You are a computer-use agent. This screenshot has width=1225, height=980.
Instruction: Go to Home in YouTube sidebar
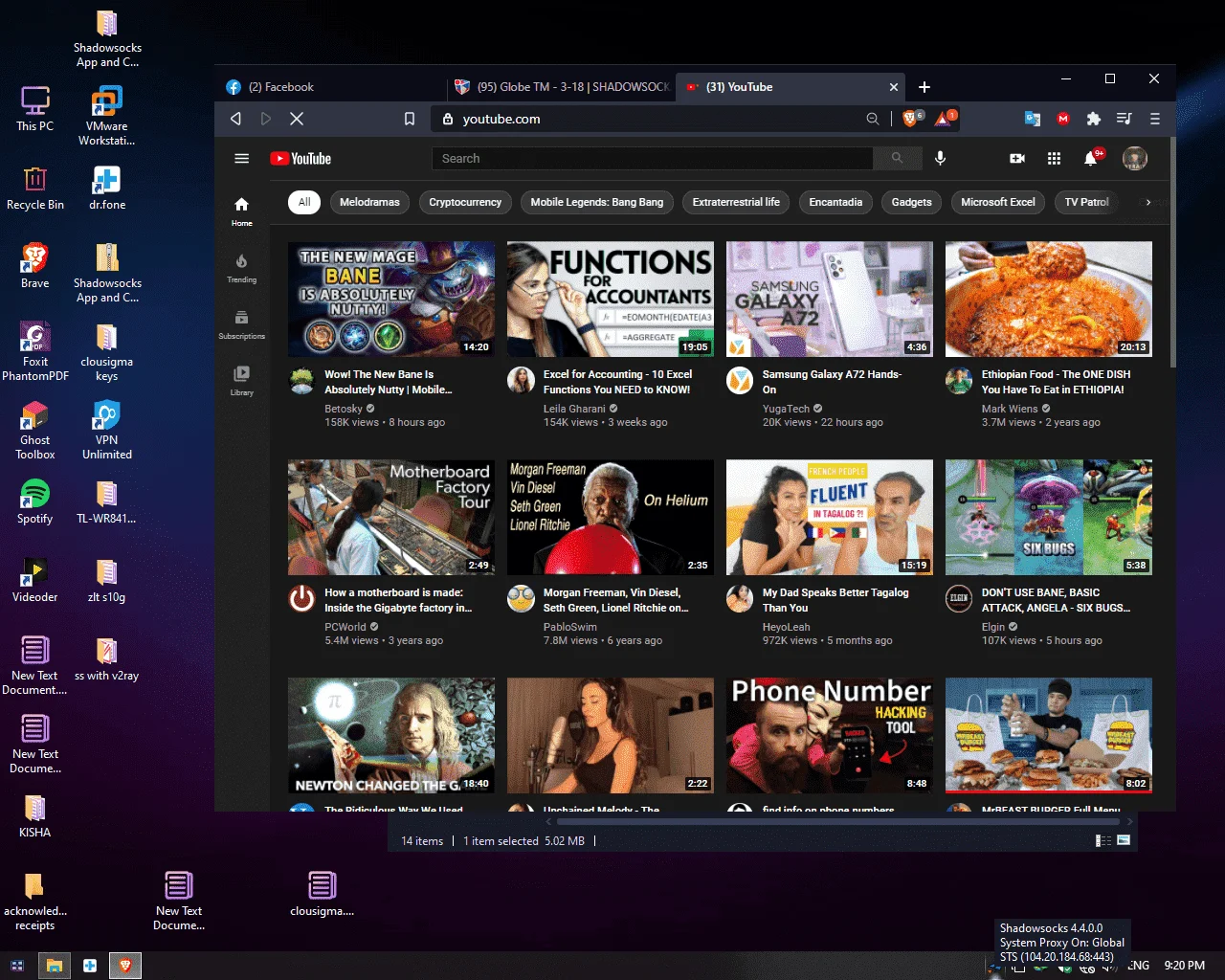pyautogui.click(x=242, y=212)
